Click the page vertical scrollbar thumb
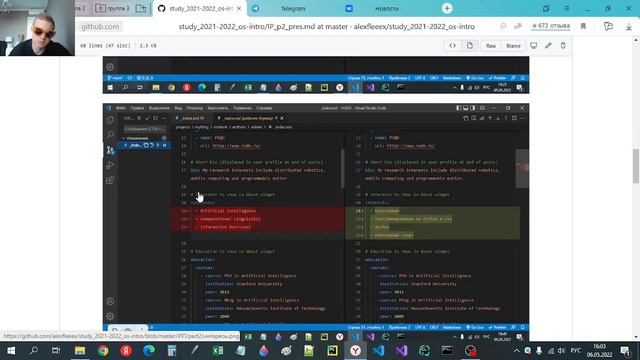The image size is (640, 360). pyautogui.click(x=636, y=166)
